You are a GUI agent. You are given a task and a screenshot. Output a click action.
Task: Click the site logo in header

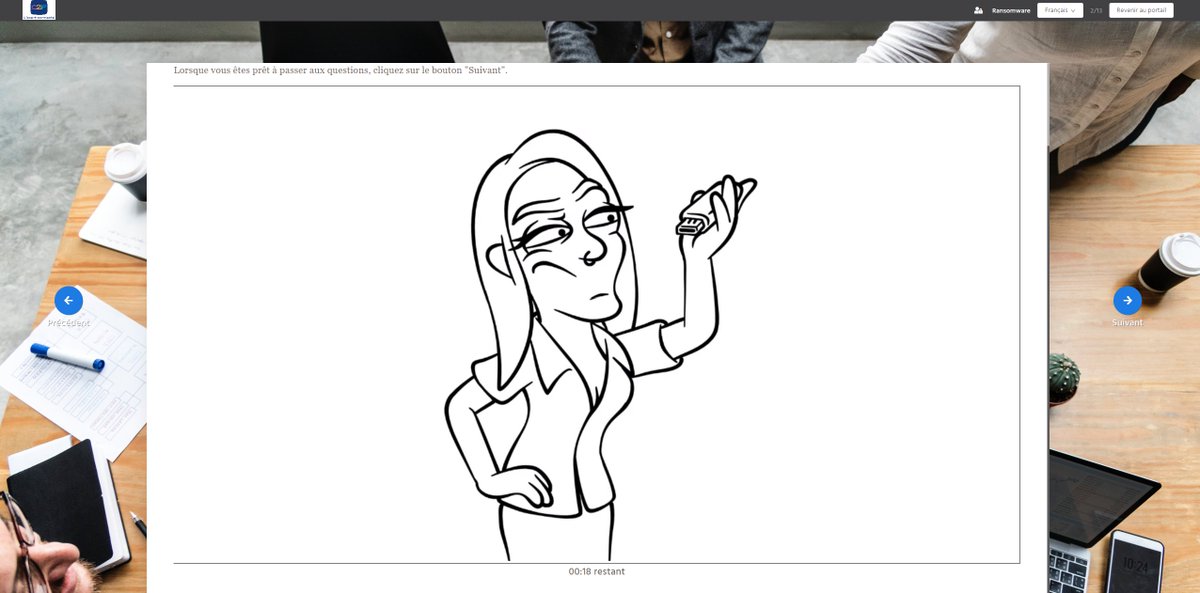pos(39,10)
